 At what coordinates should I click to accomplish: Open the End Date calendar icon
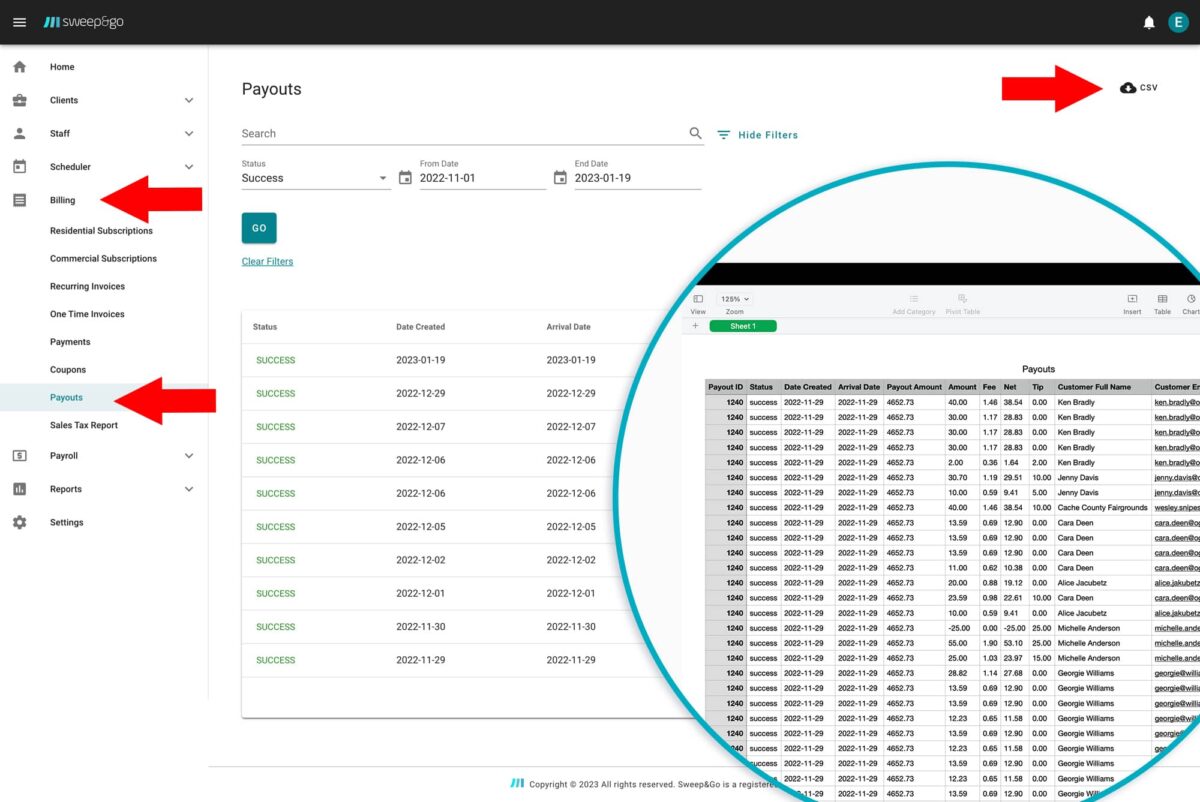coord(560,178)
